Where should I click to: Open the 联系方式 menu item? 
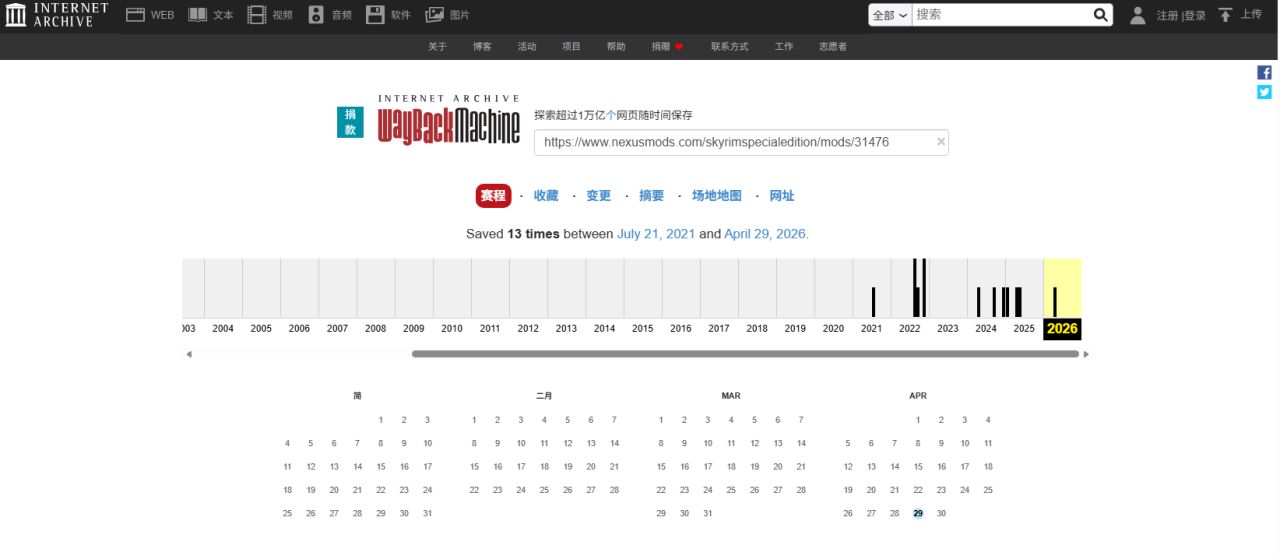click(729, 46)
